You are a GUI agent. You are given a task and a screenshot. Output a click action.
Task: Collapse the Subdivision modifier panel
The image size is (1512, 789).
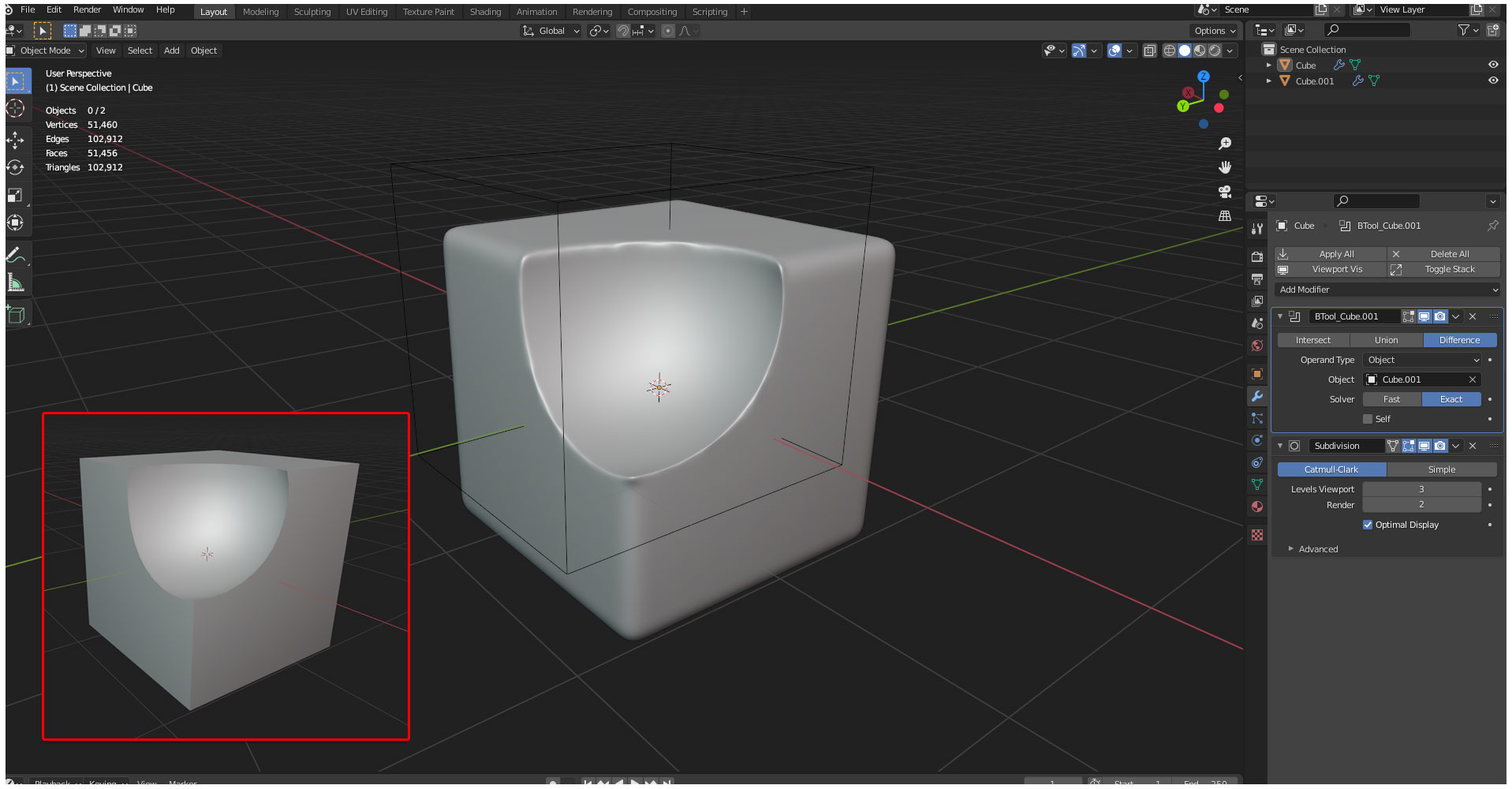[x=1280, y=446]
